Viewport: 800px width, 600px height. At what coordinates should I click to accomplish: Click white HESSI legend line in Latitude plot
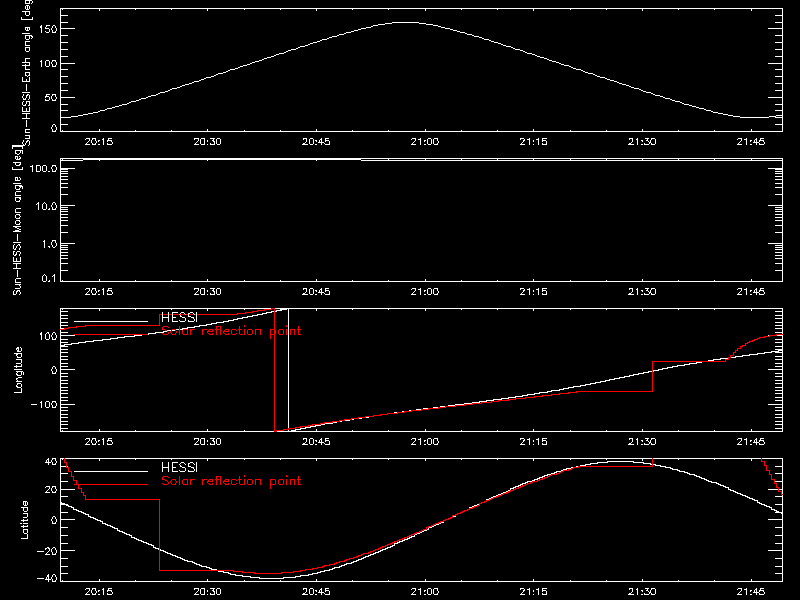click(x=111, y=471)
